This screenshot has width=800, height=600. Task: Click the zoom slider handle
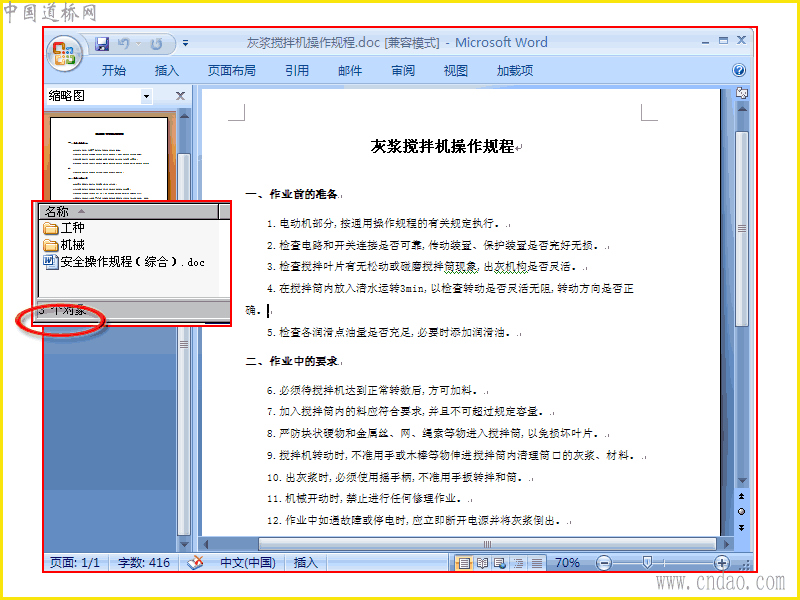[647, 562]
